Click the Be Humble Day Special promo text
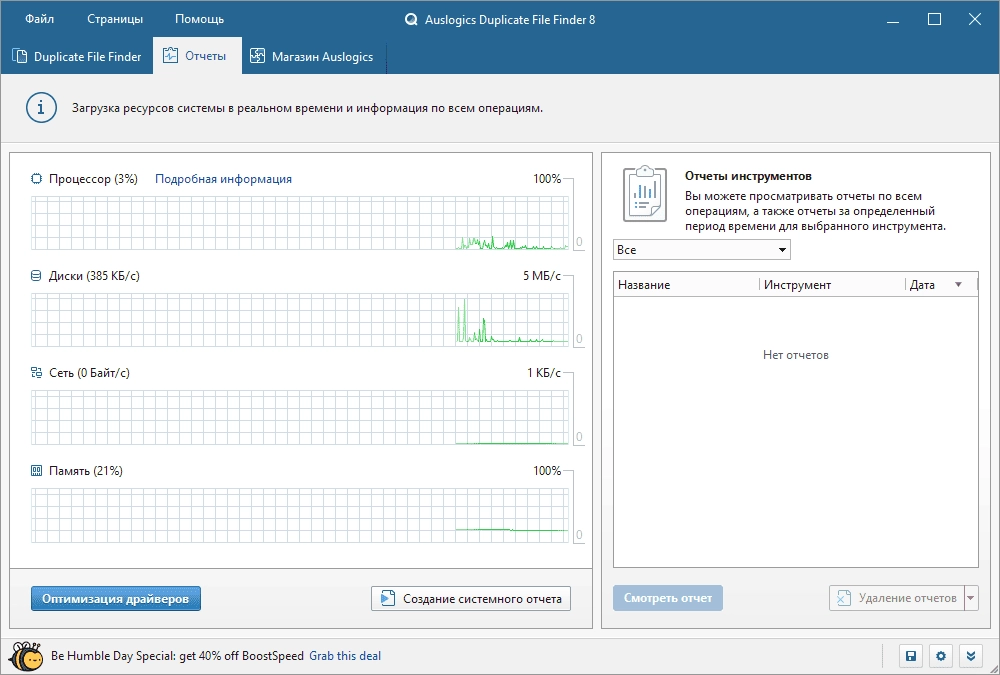 click(177, 656)
